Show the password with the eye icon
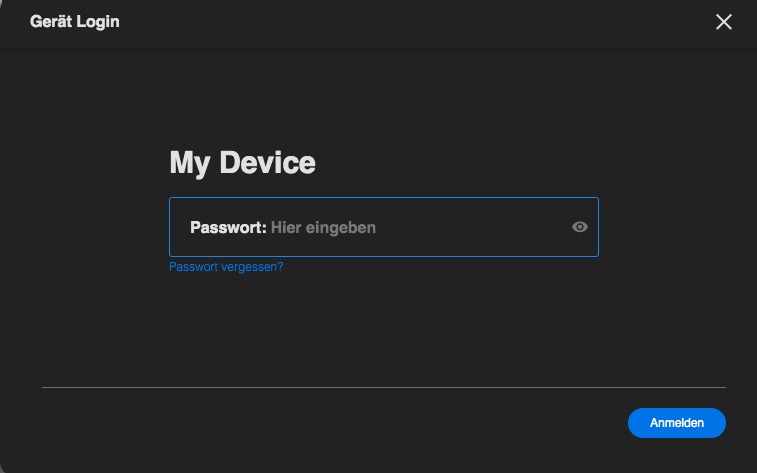Viewport: 757px width, 473px height. [x=579, y=227]
